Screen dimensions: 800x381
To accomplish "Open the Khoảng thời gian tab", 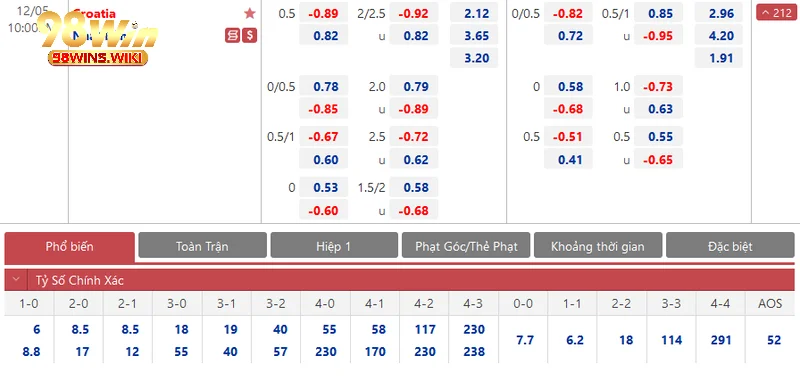I will coord(597,246).
